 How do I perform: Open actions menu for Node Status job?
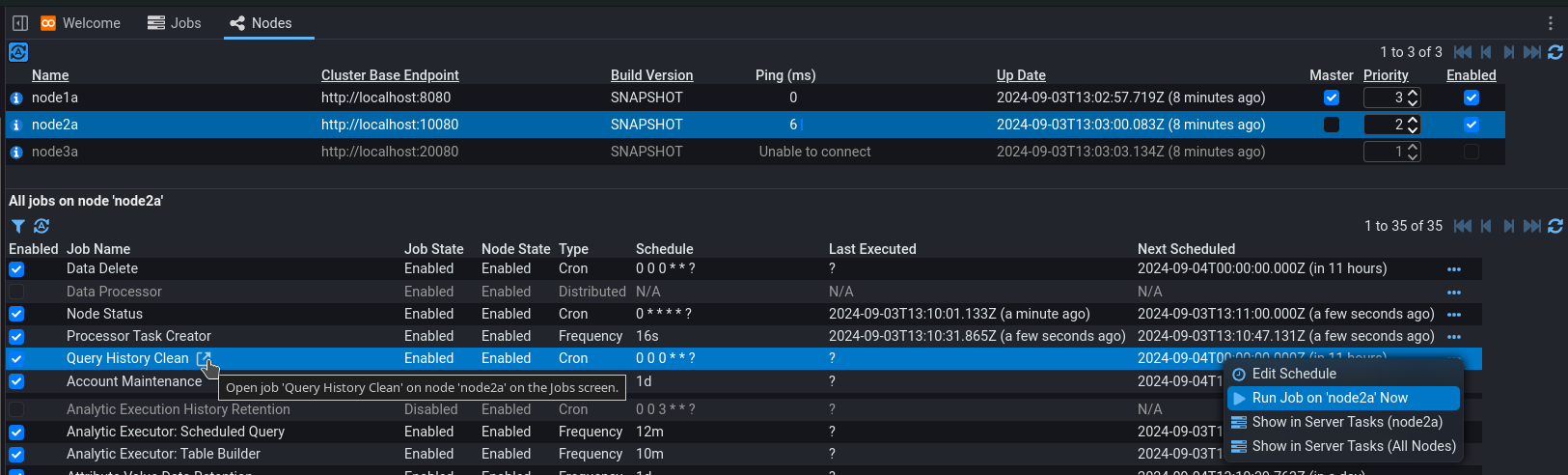click(1453, 315)
